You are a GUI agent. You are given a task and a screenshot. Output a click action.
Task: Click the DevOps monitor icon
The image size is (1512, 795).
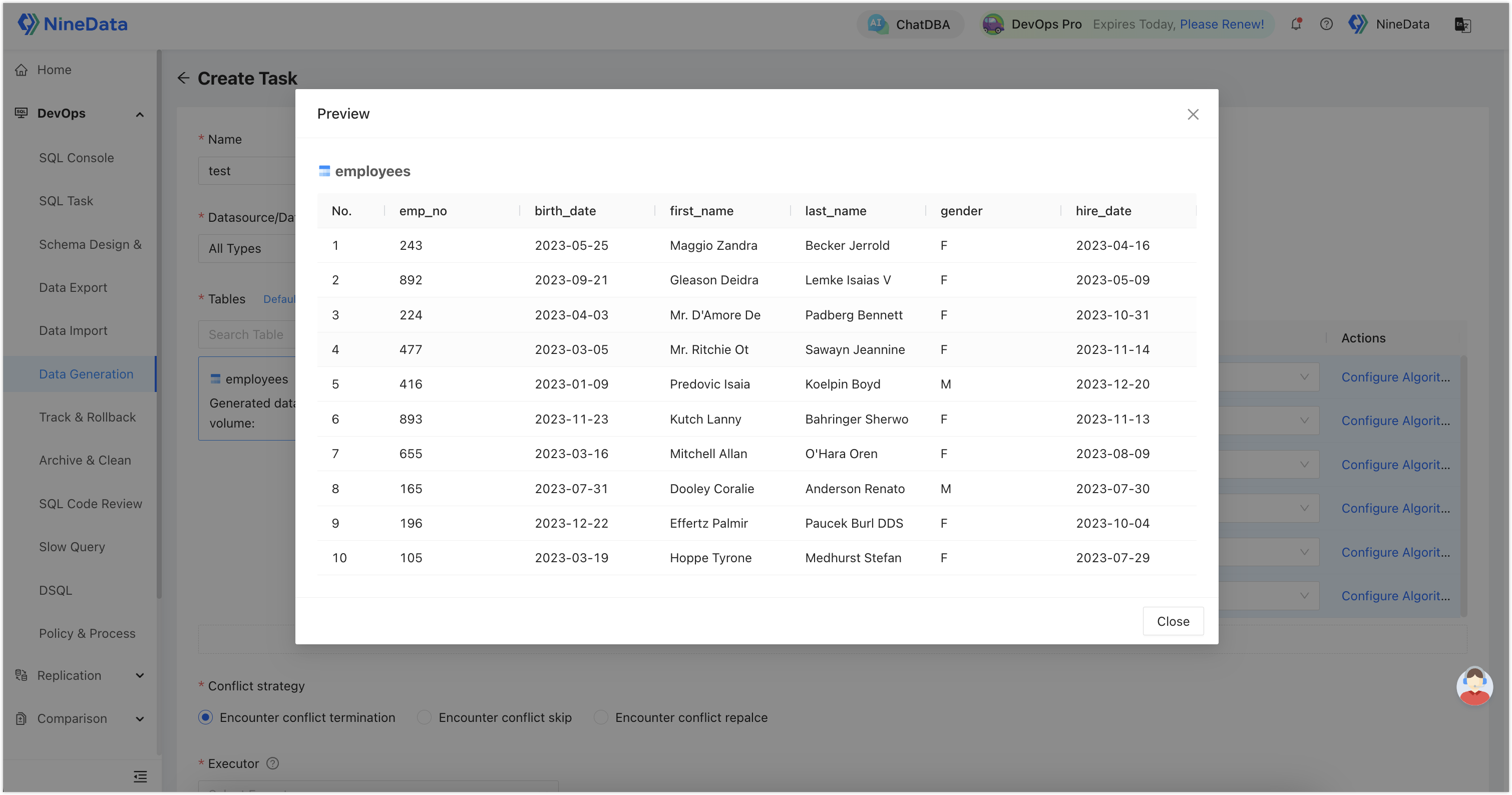click(21, 113)
